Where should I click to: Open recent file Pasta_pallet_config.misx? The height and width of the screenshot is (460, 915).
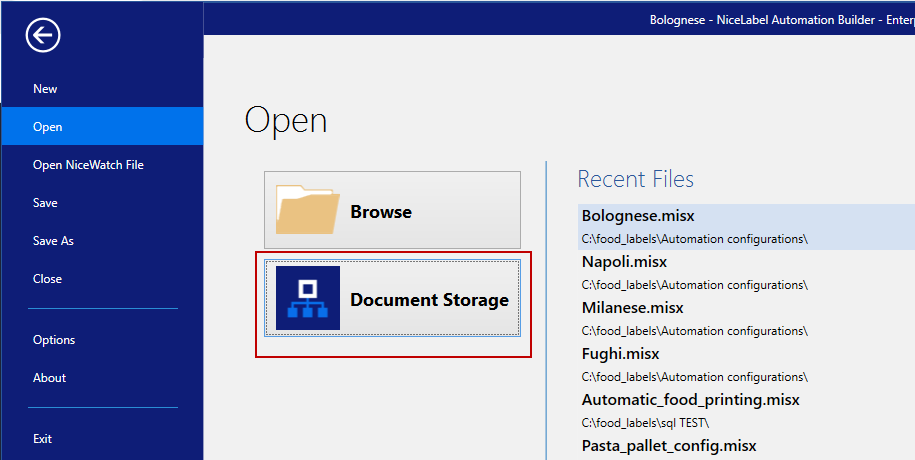pyautogui.click(x=669, y=445)
